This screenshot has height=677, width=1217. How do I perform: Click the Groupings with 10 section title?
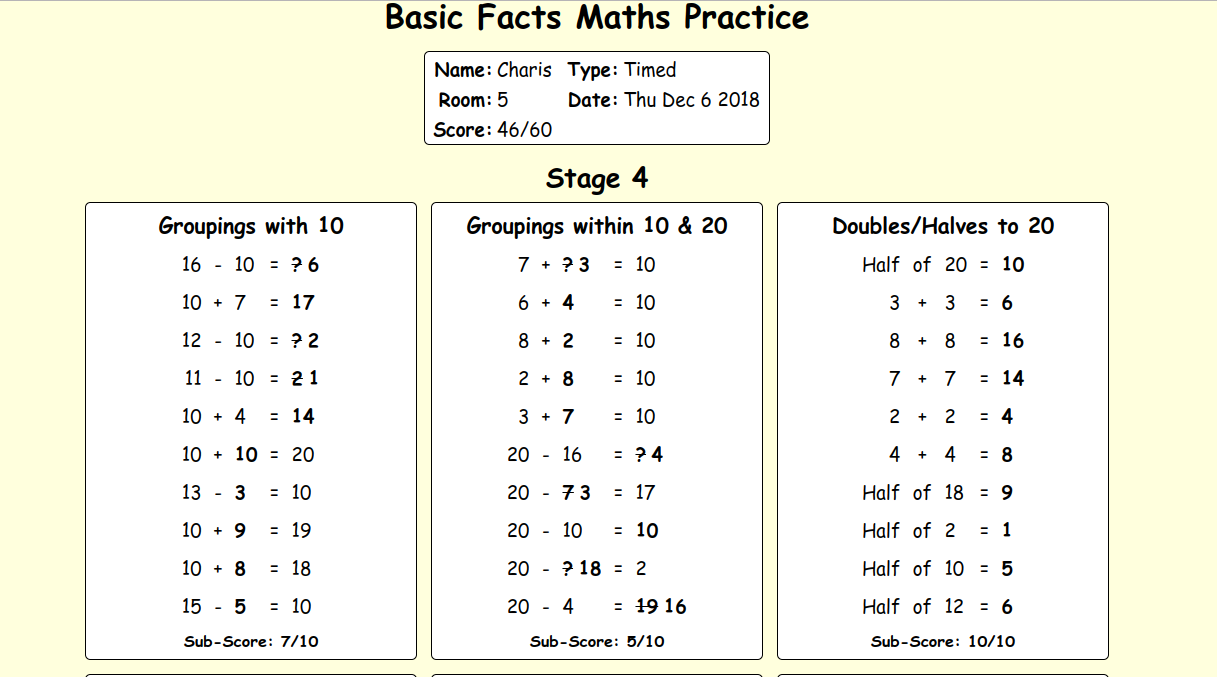251,226
